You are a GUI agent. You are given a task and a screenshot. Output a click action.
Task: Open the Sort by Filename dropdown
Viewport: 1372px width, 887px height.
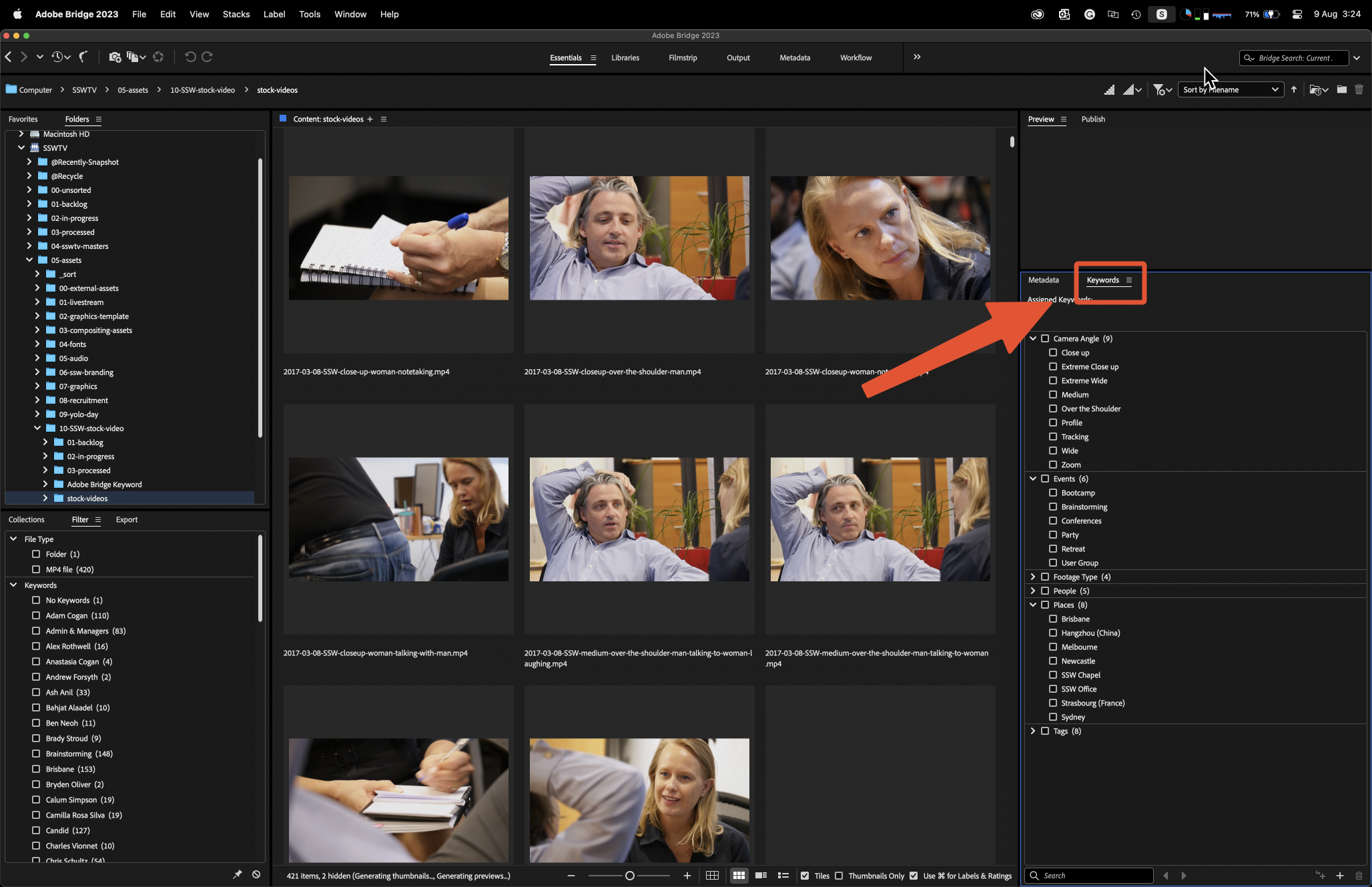1231,90
